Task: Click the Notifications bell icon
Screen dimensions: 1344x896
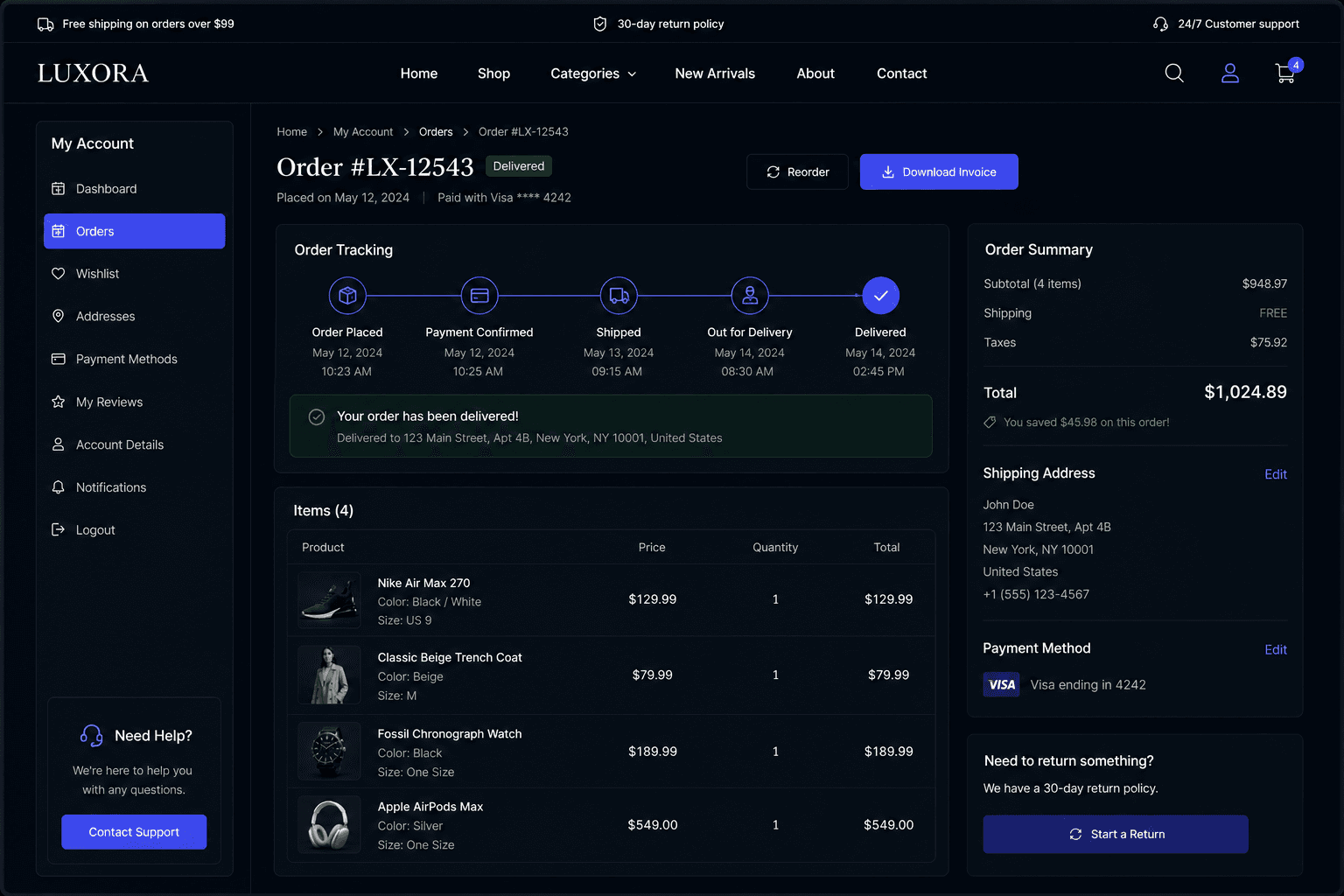Action: 59,487
